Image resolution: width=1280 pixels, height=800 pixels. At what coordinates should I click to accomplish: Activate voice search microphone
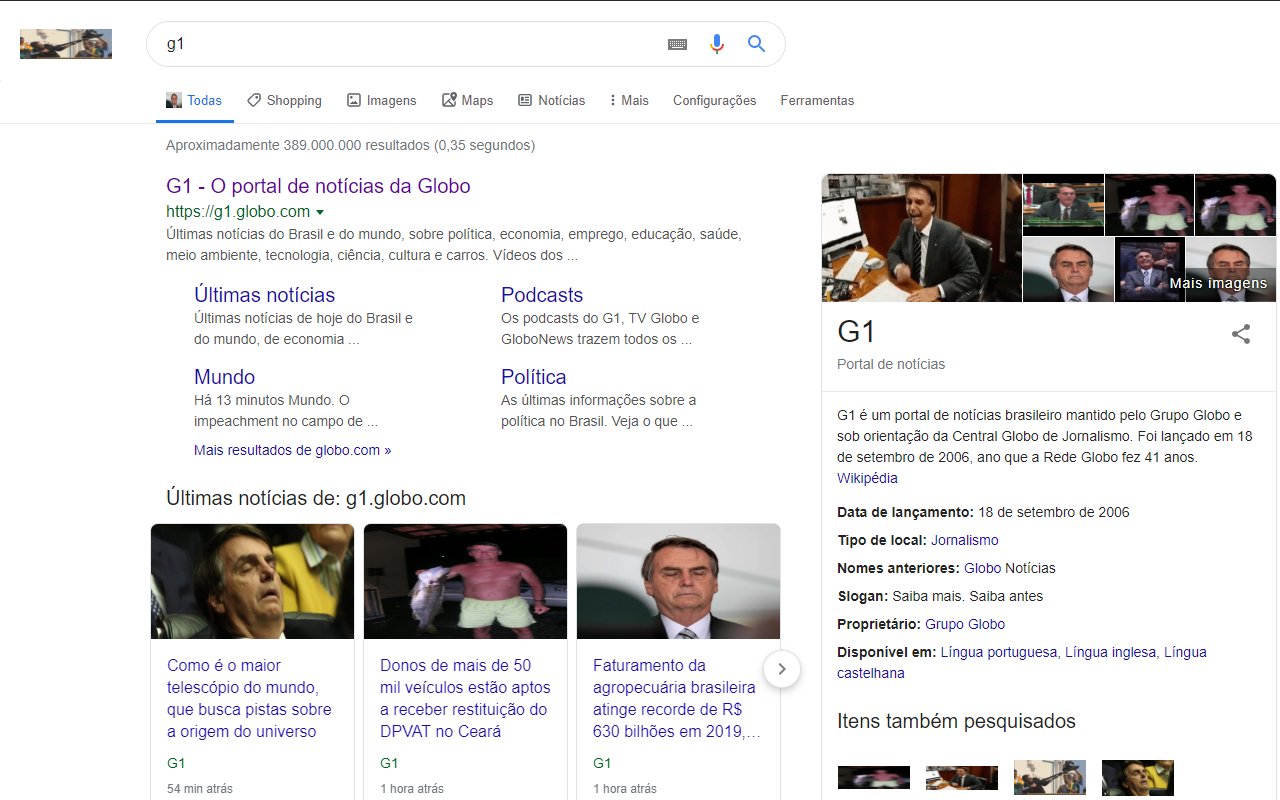pos(716,43)
